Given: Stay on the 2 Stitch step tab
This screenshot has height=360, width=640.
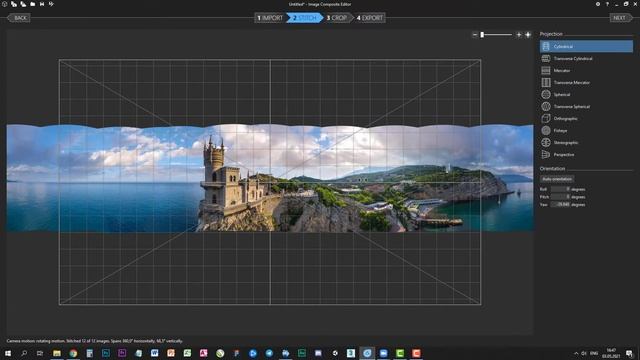Looking at the screenshot, I should [304, 18].
